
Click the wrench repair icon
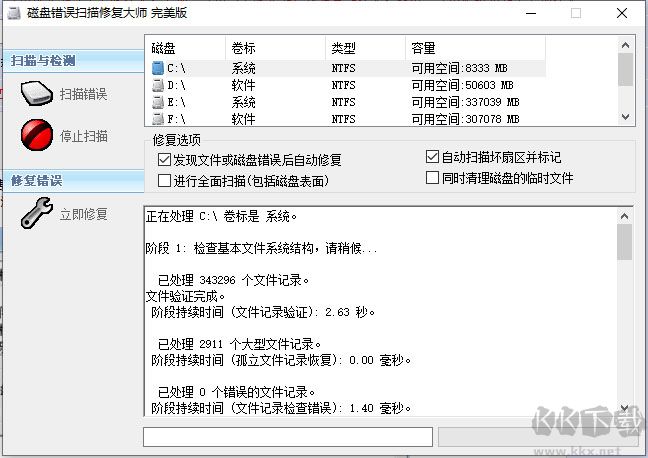[x=37, y=213]
